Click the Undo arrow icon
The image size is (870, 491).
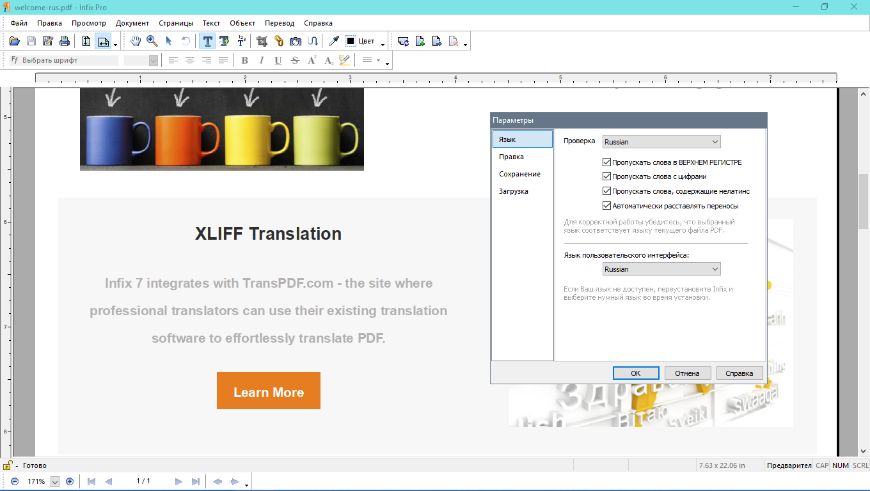185,41
